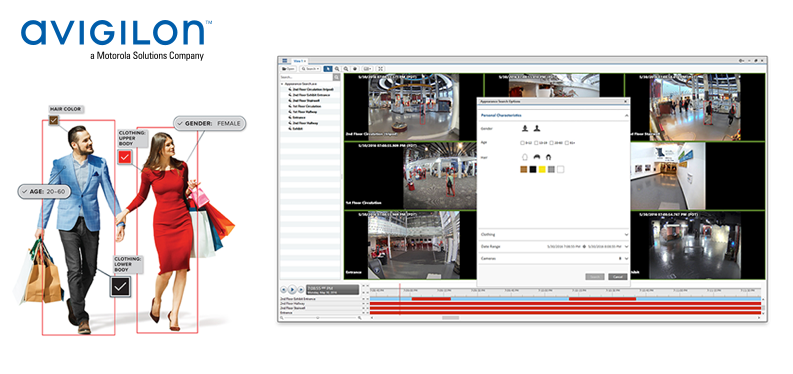Click the red playhead marker on the timeline

400,298
